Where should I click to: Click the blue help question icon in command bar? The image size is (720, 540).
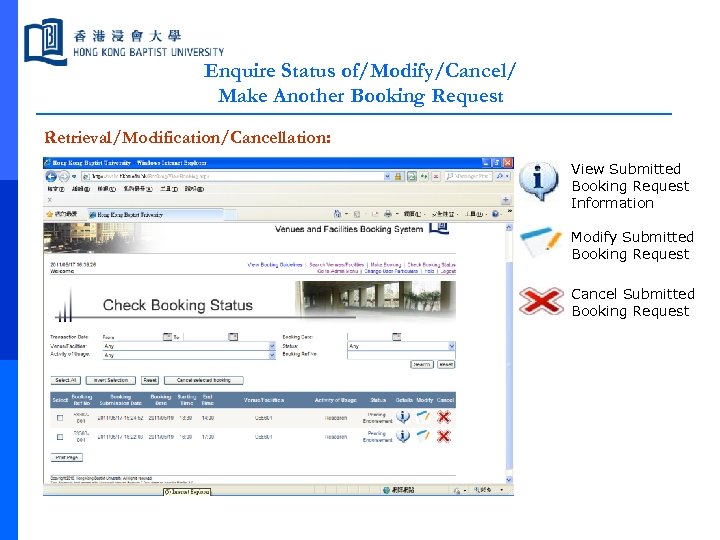click(x=495, y=214)
